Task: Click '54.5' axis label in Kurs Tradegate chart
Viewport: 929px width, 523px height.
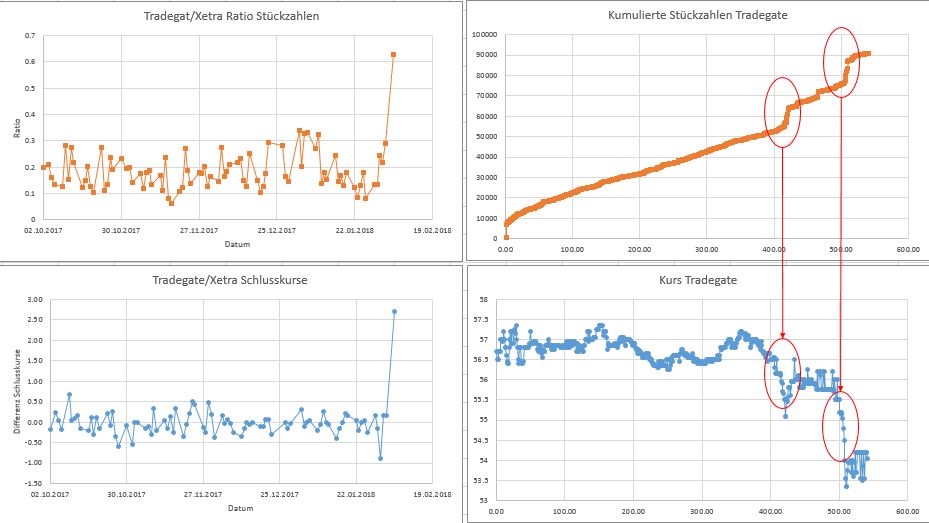Action: (x=480, y=441)
